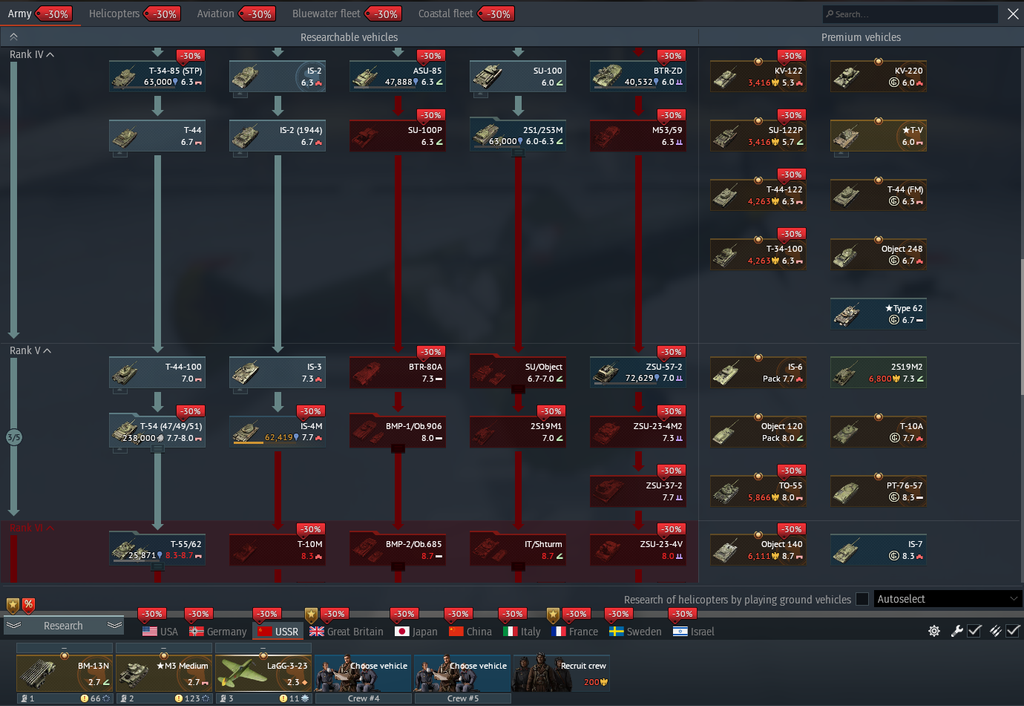Select the locked SU-100P card
1024x706 pixels.
coord(398,135)
